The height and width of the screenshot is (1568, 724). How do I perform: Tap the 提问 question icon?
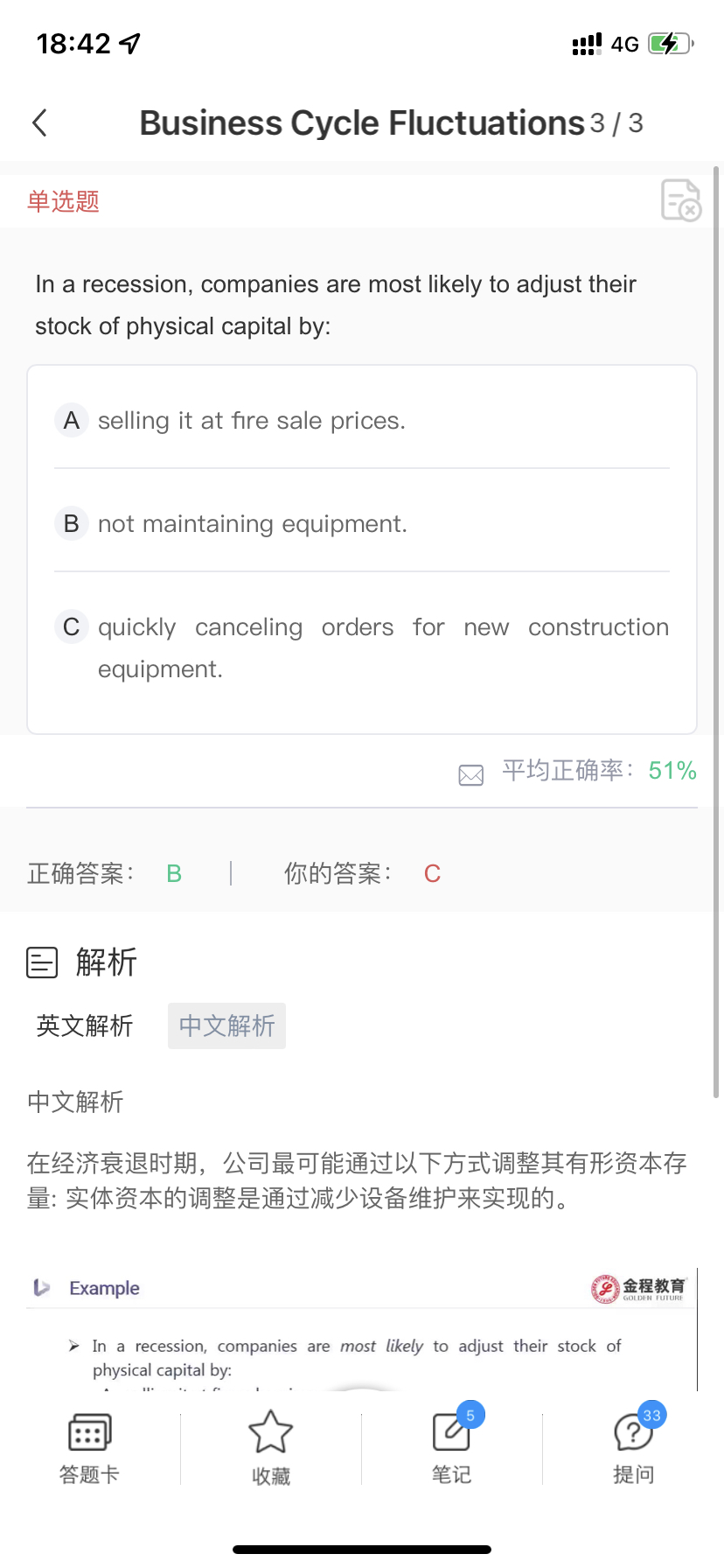[x=633, y=1432]
